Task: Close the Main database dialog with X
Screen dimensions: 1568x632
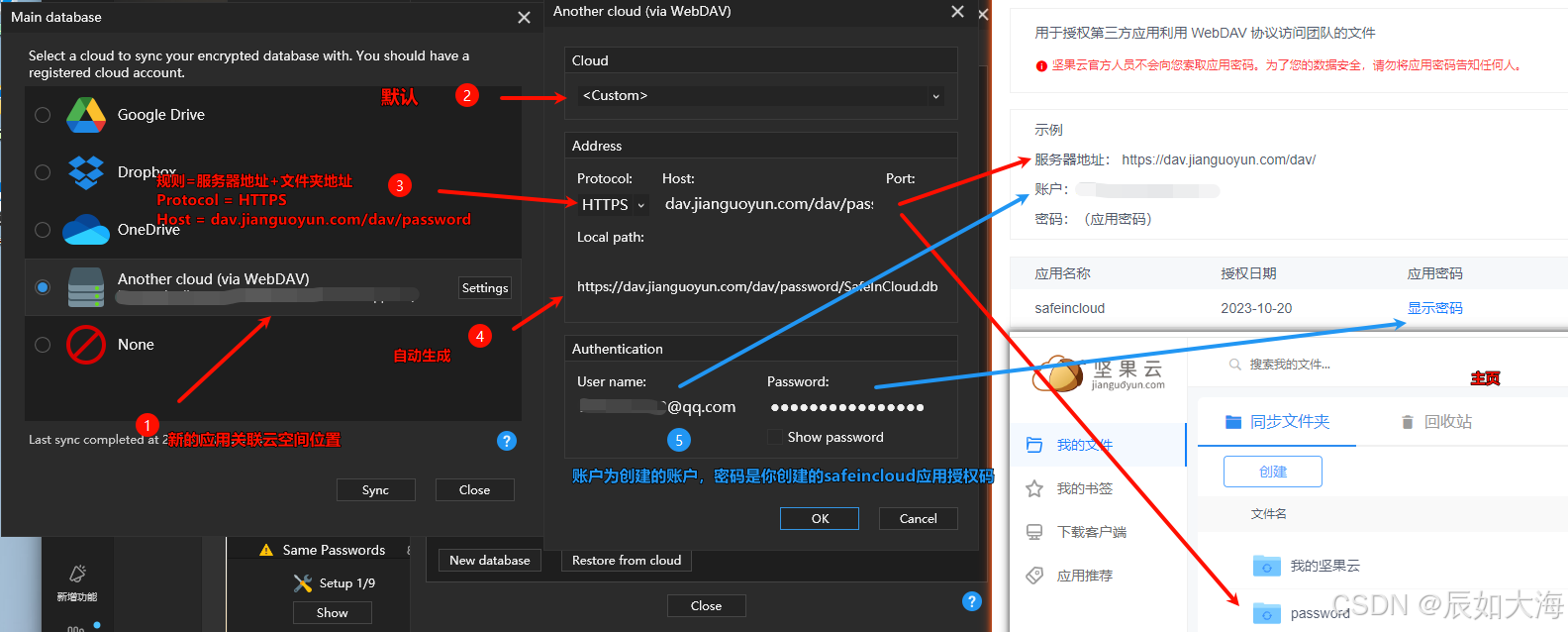Action: (524, 17)
